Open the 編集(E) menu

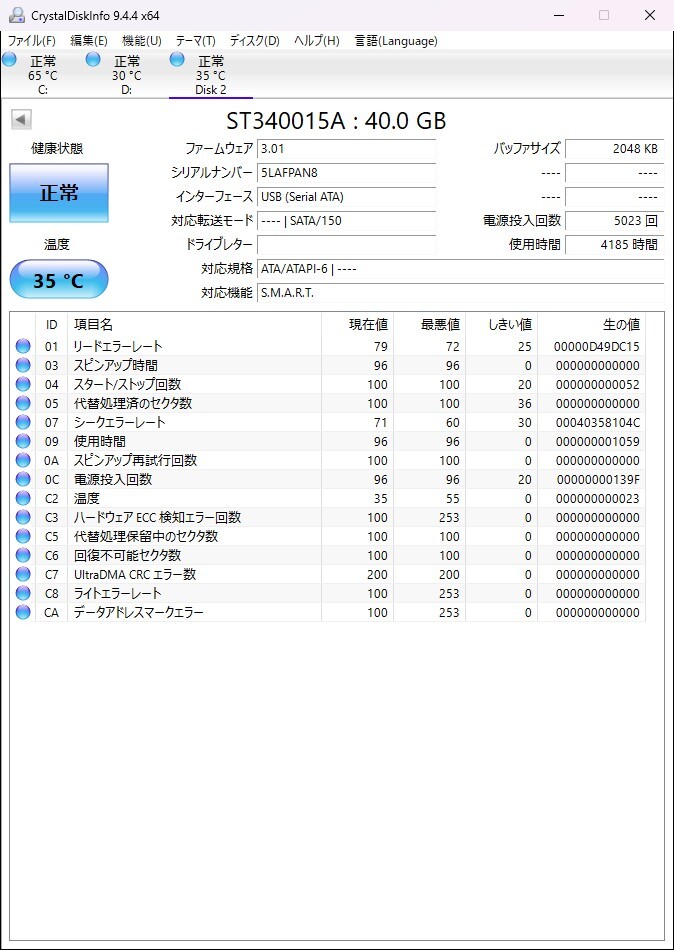point(89,41)
